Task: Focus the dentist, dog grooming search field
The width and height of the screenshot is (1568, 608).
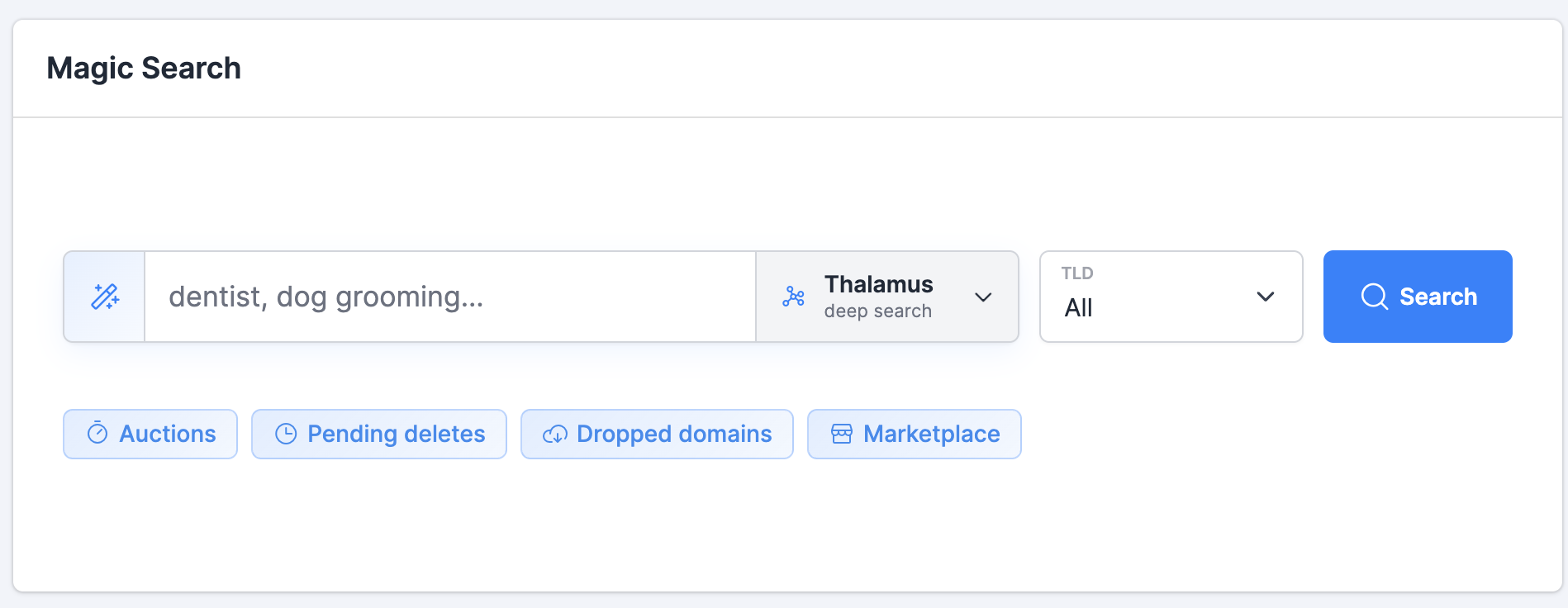Action: pos(450,297)
